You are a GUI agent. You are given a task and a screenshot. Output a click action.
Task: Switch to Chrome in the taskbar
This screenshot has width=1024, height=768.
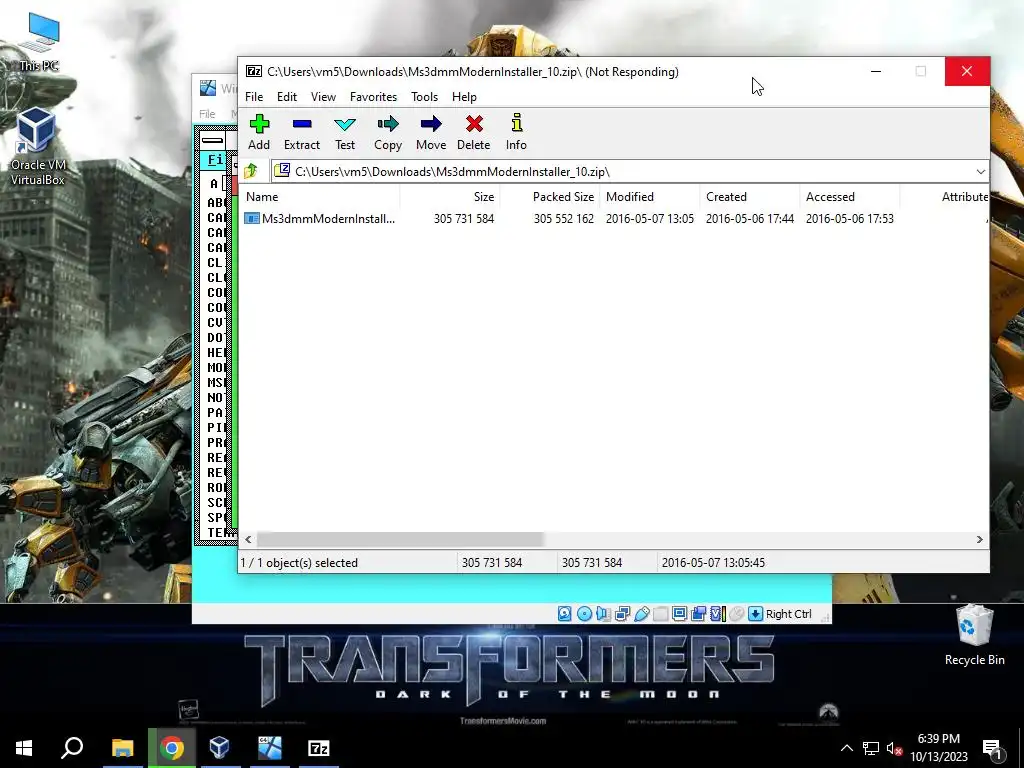(172, 748)
